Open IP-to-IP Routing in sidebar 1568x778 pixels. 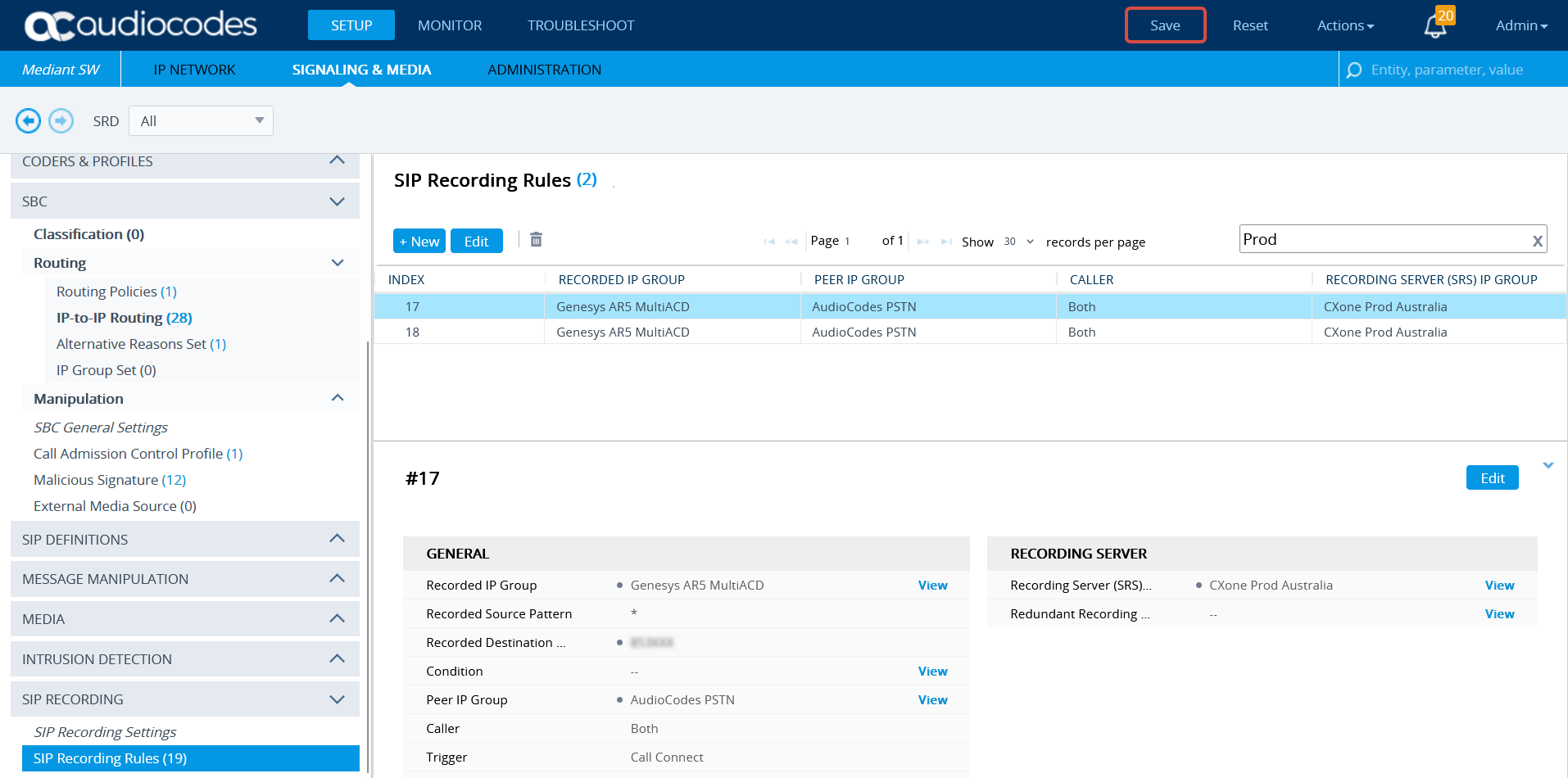pyautogui.click(x=124, y=318)
